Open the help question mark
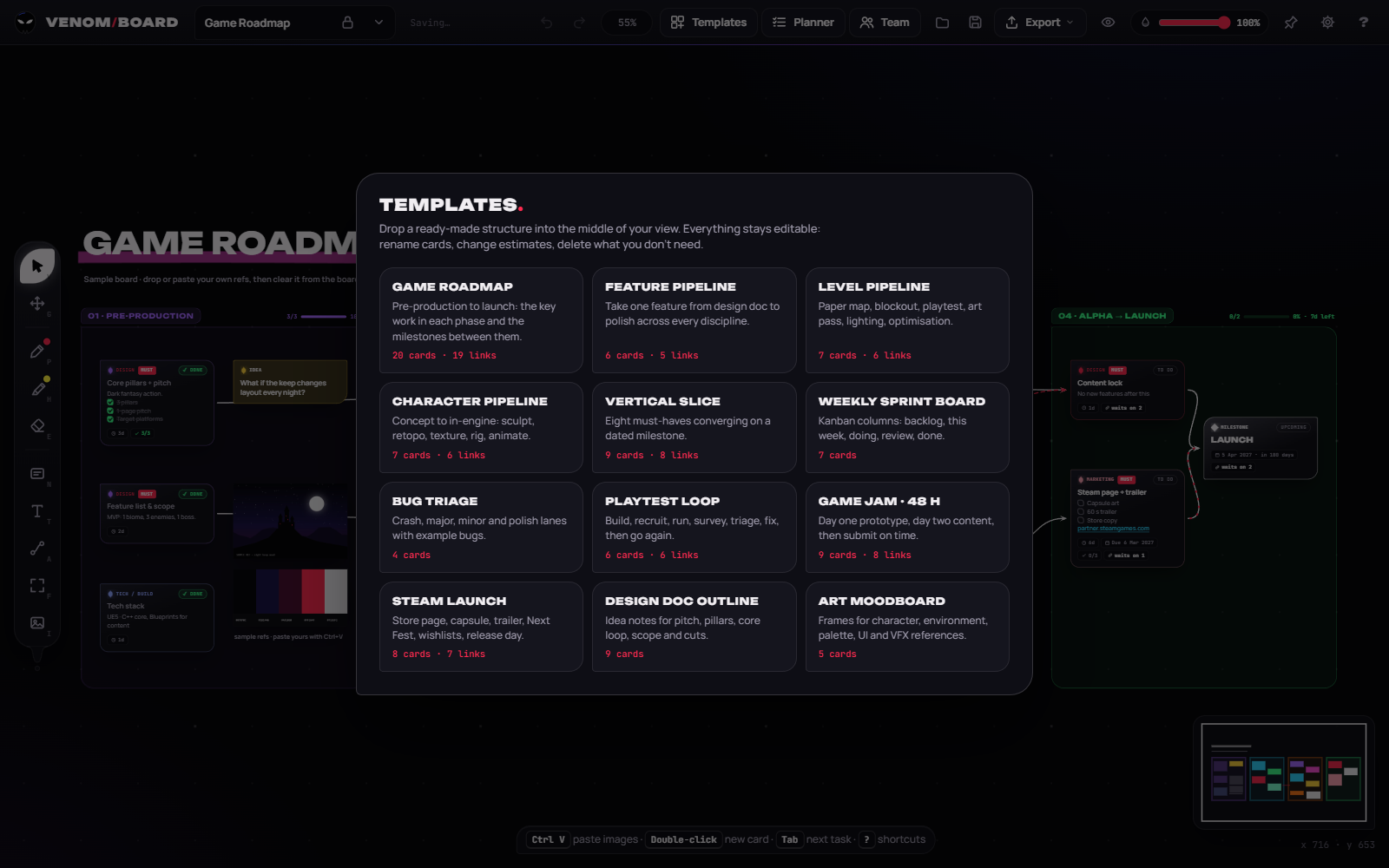1389x868 pixels. tap(1363, 23)
